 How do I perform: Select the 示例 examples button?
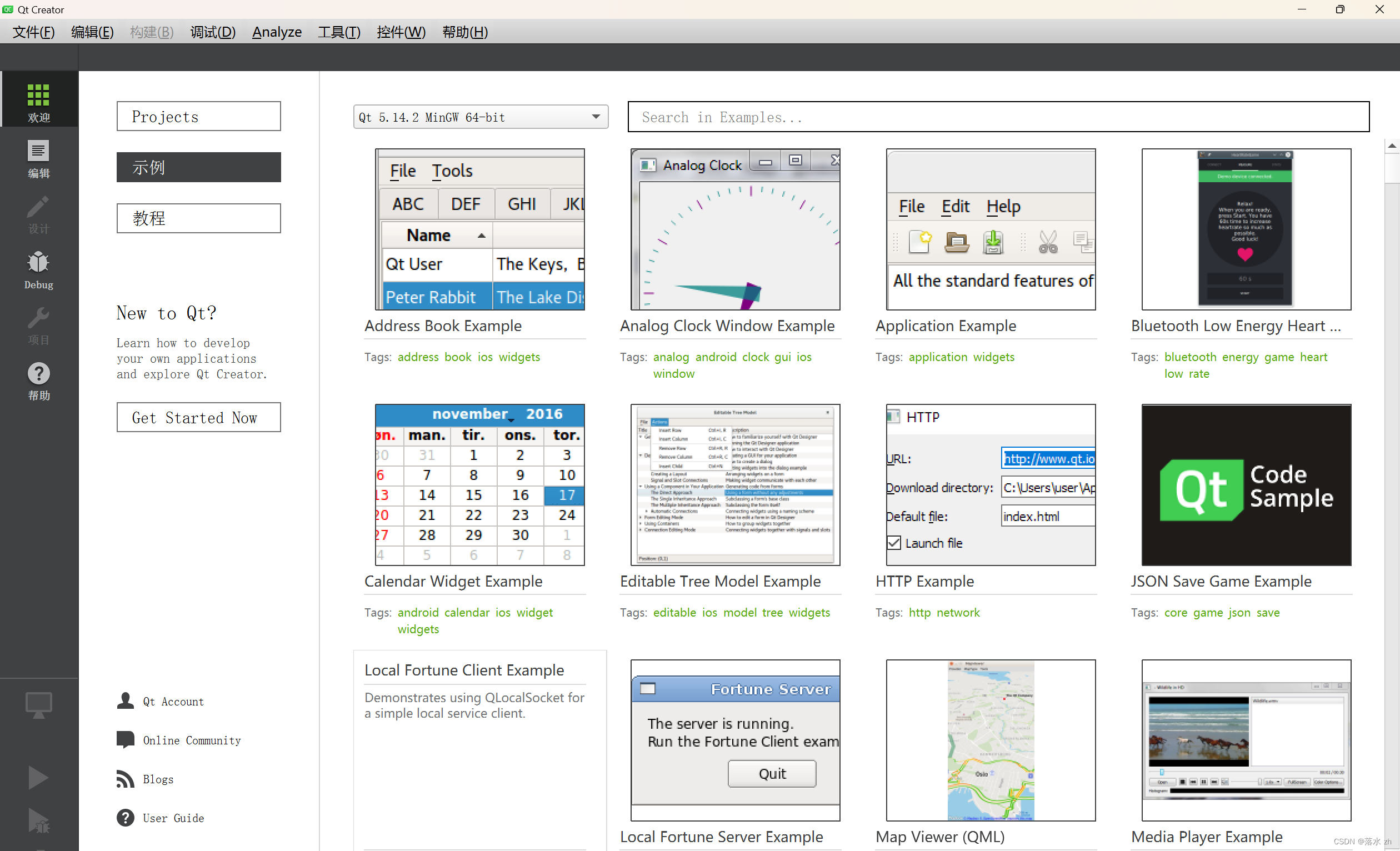pos(198,167)
